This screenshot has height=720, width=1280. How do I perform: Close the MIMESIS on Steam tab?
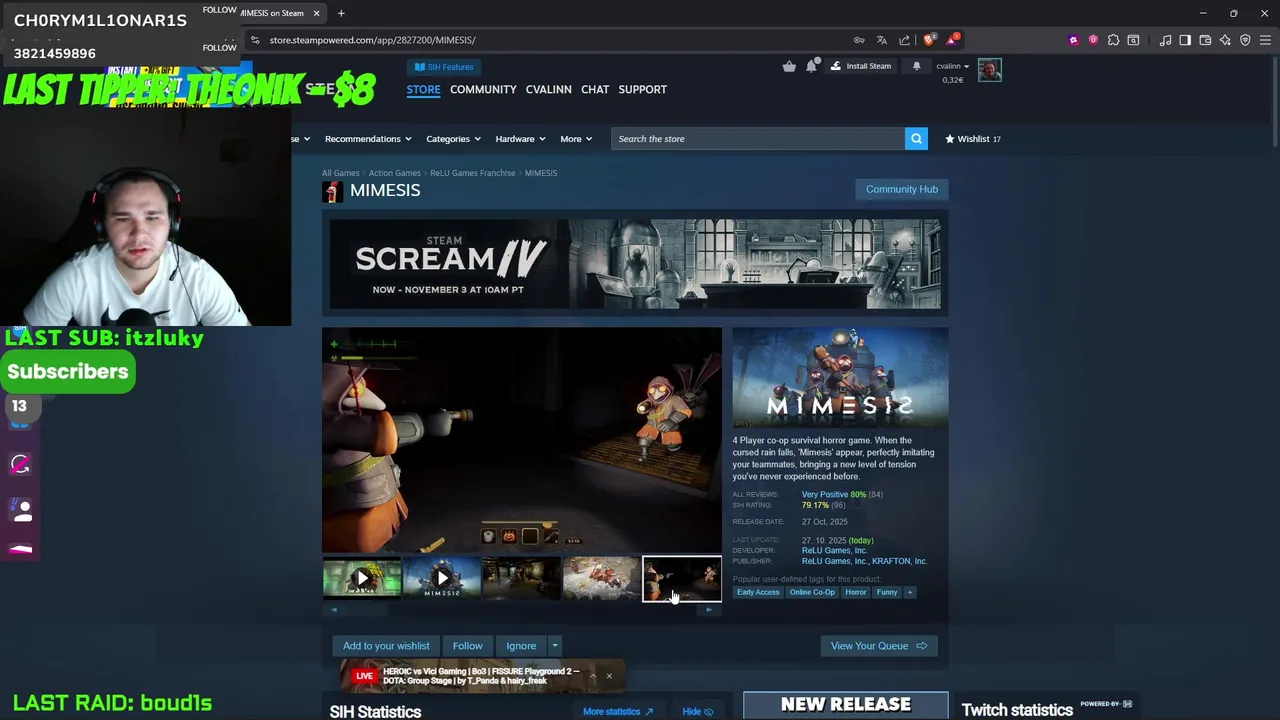316,13
